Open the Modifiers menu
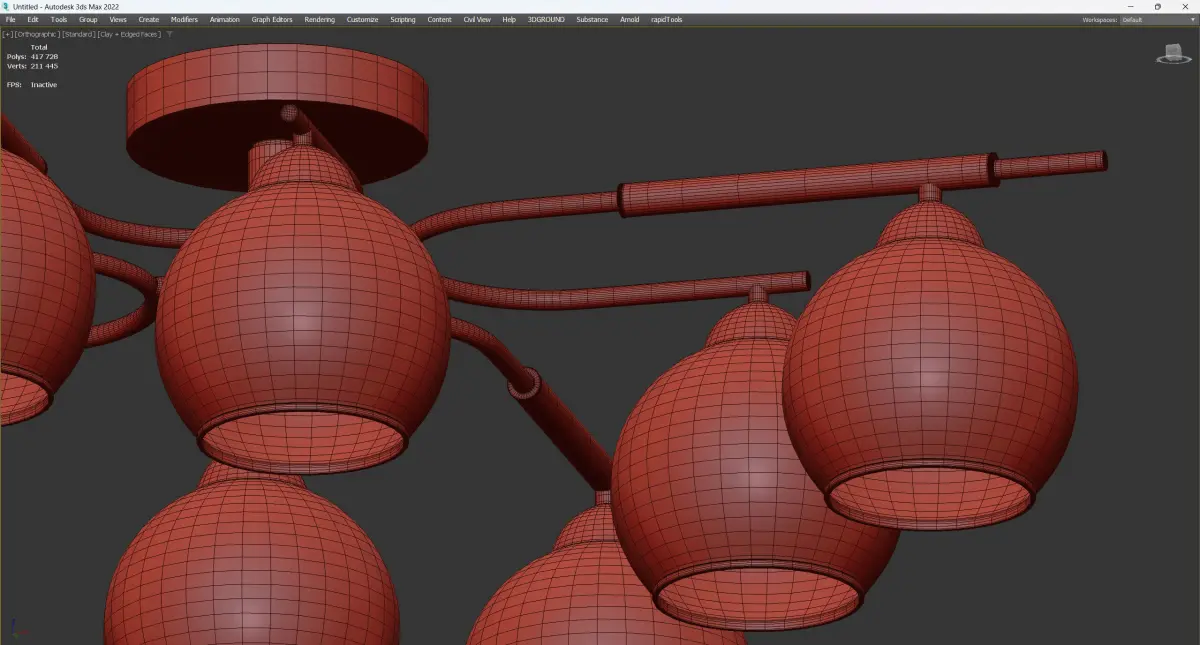1200x645 pixels. [x=184, y=19]
